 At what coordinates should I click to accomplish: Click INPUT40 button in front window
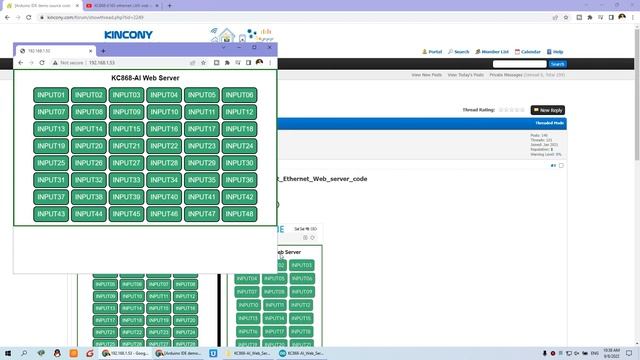click(x=164, y=197)
